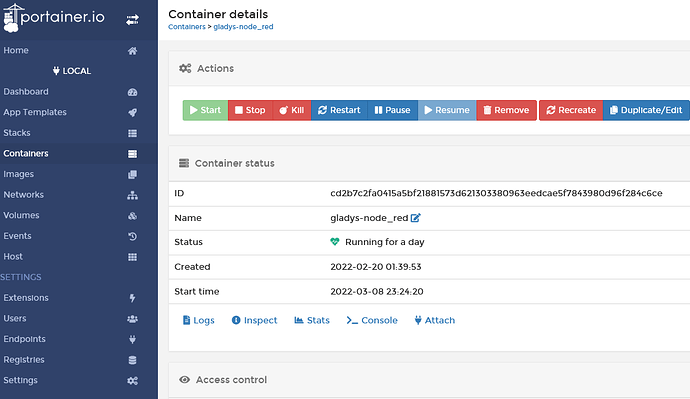Click the Resume button

[447, 110]
